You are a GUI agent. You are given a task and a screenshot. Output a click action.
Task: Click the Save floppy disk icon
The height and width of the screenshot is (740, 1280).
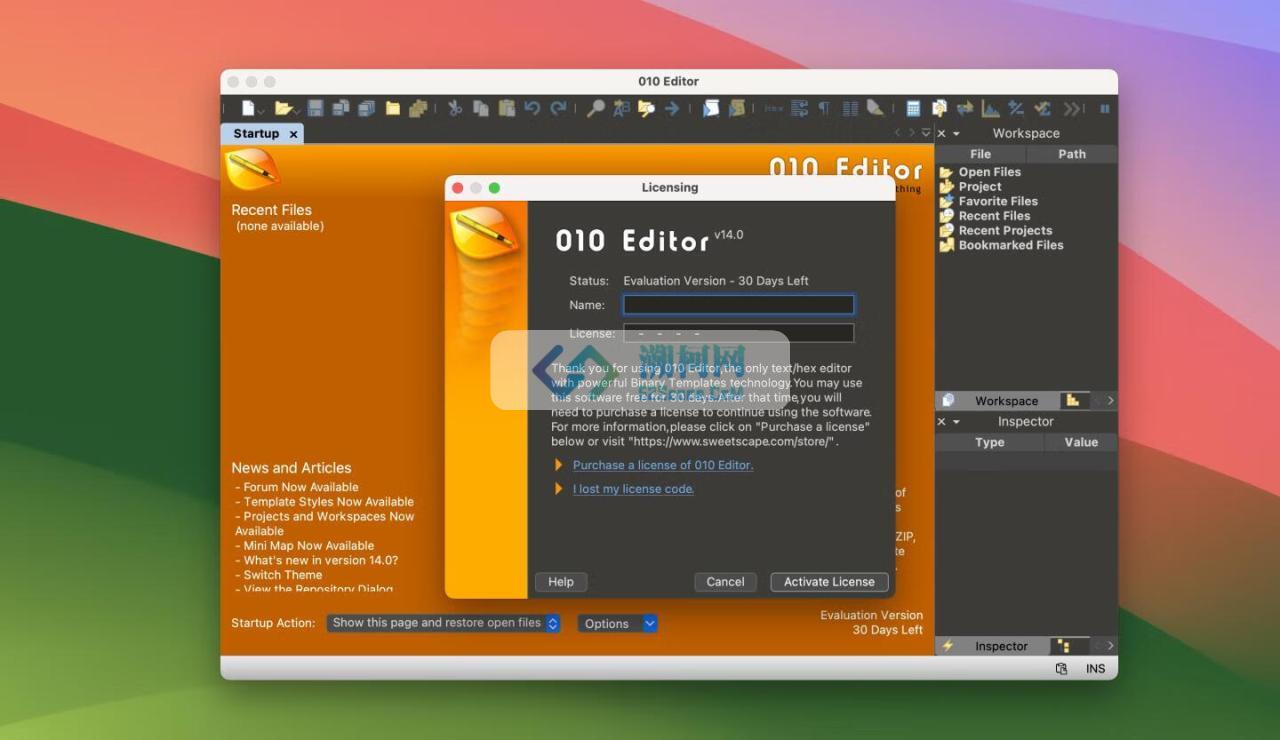point(316,108)
